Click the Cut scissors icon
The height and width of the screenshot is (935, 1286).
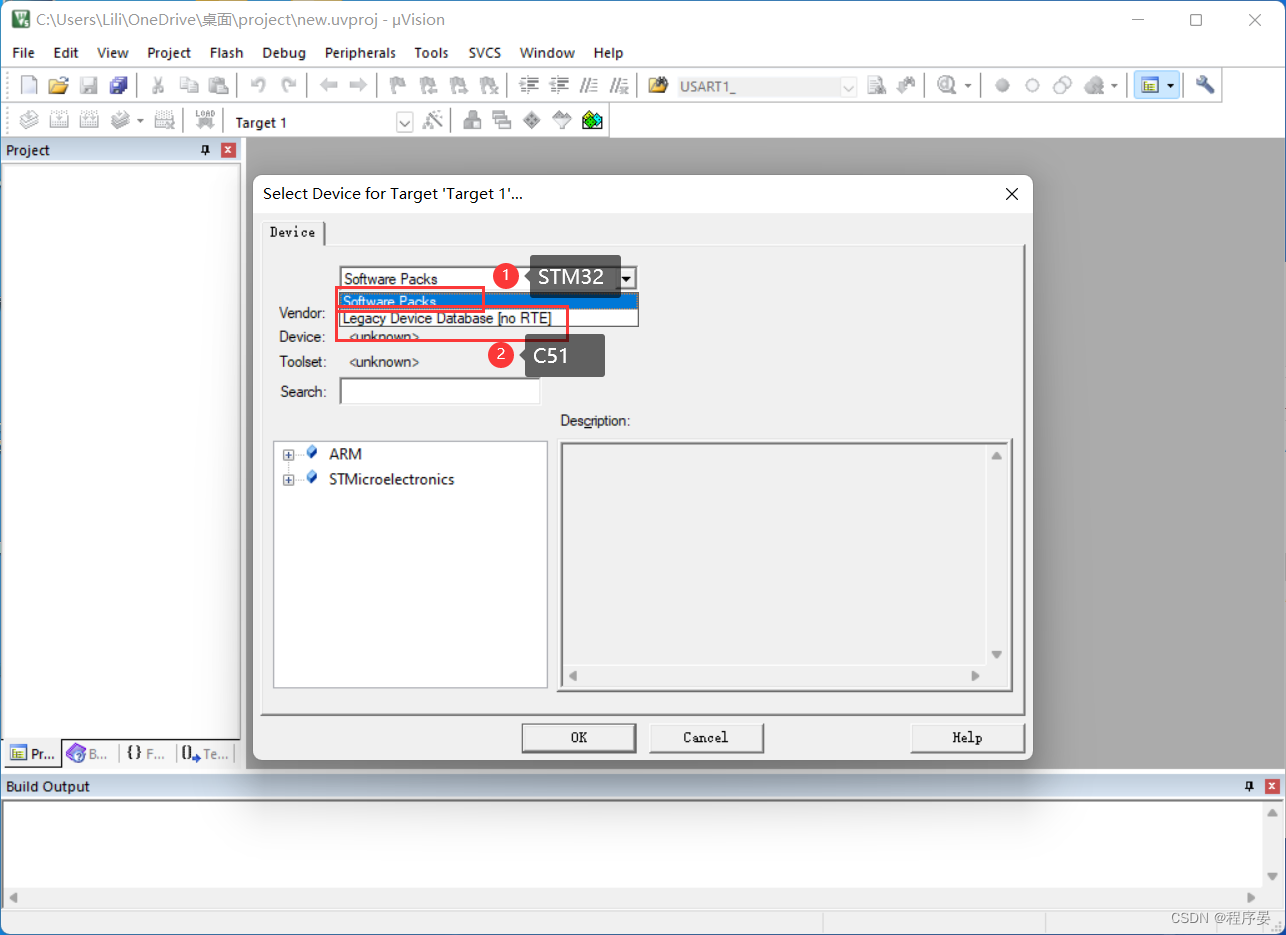tap(158, 86)
